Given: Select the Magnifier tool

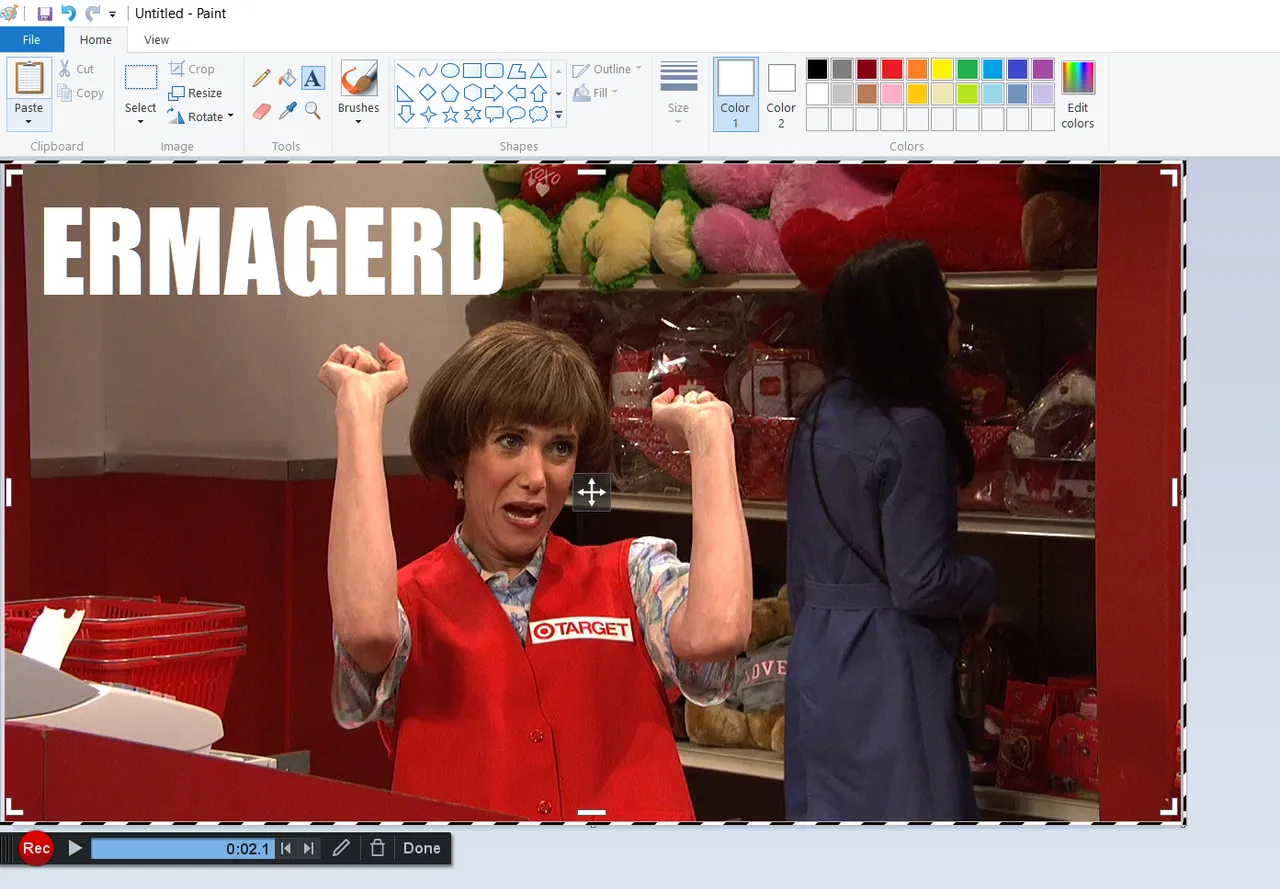Looking at the screenshot, I should click(x=313, y=110).
